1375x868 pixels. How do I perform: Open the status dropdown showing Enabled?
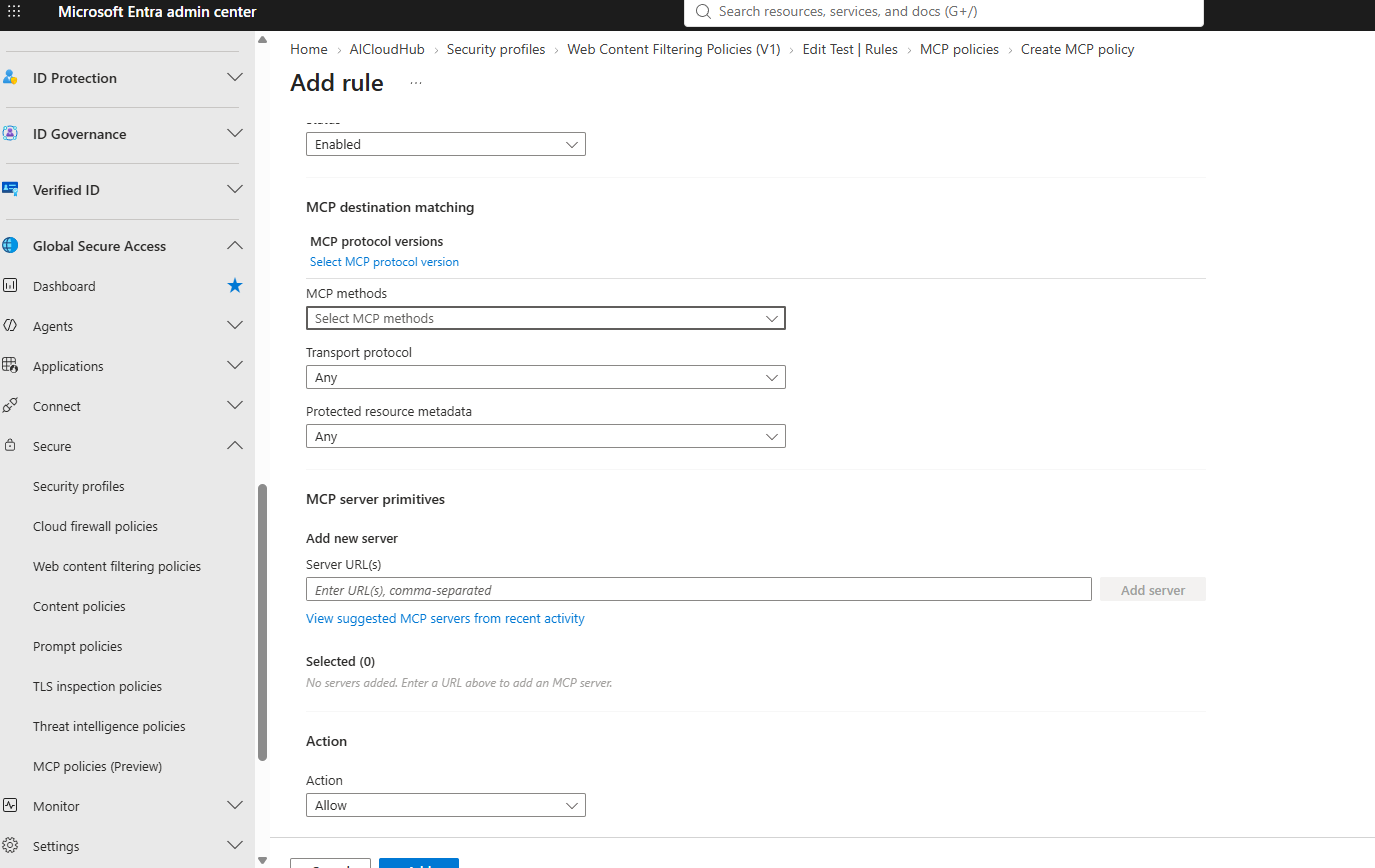pos(446,144)
